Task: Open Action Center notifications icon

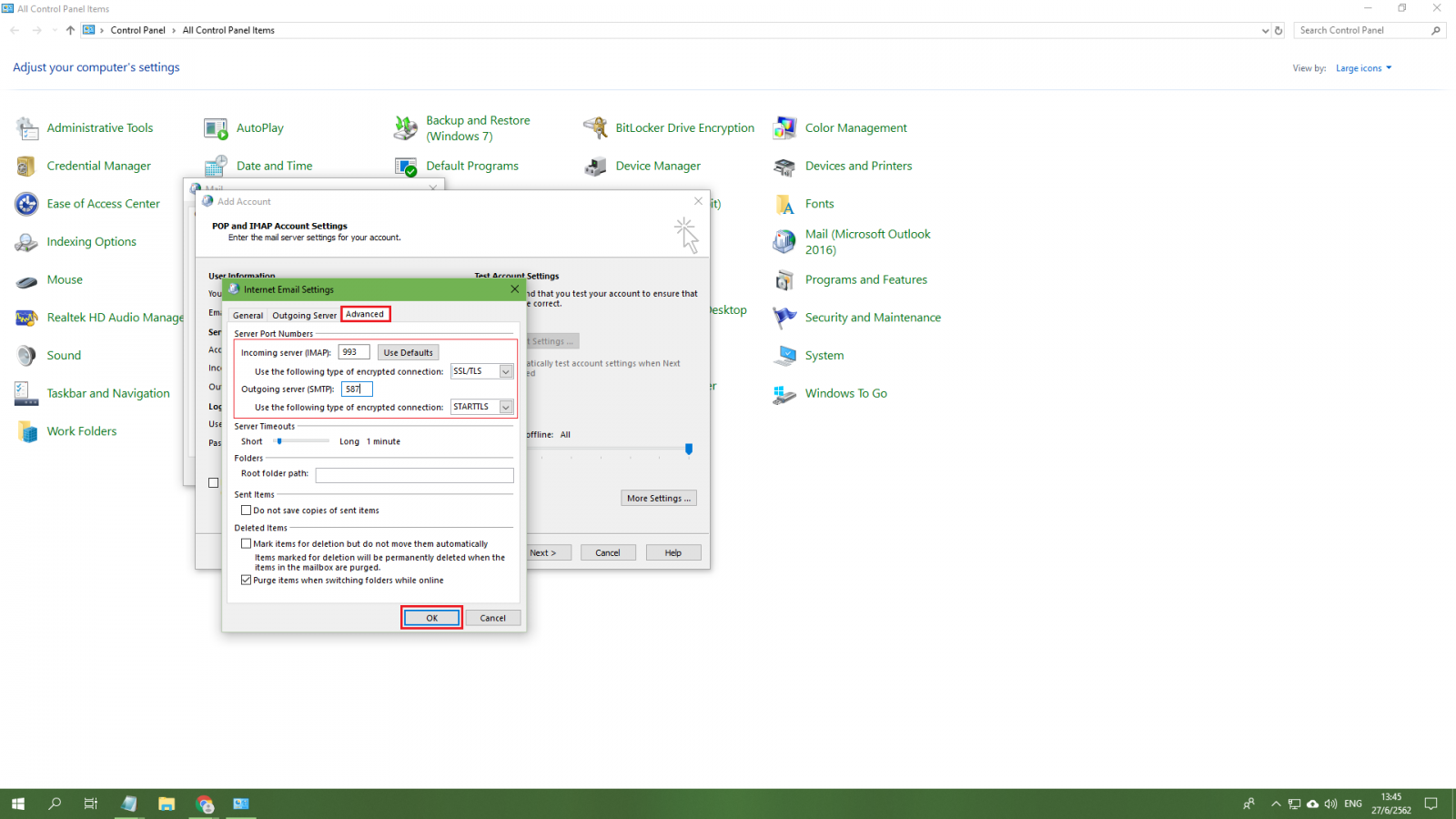Action: pyautogui.click(x=1431, y=804)
